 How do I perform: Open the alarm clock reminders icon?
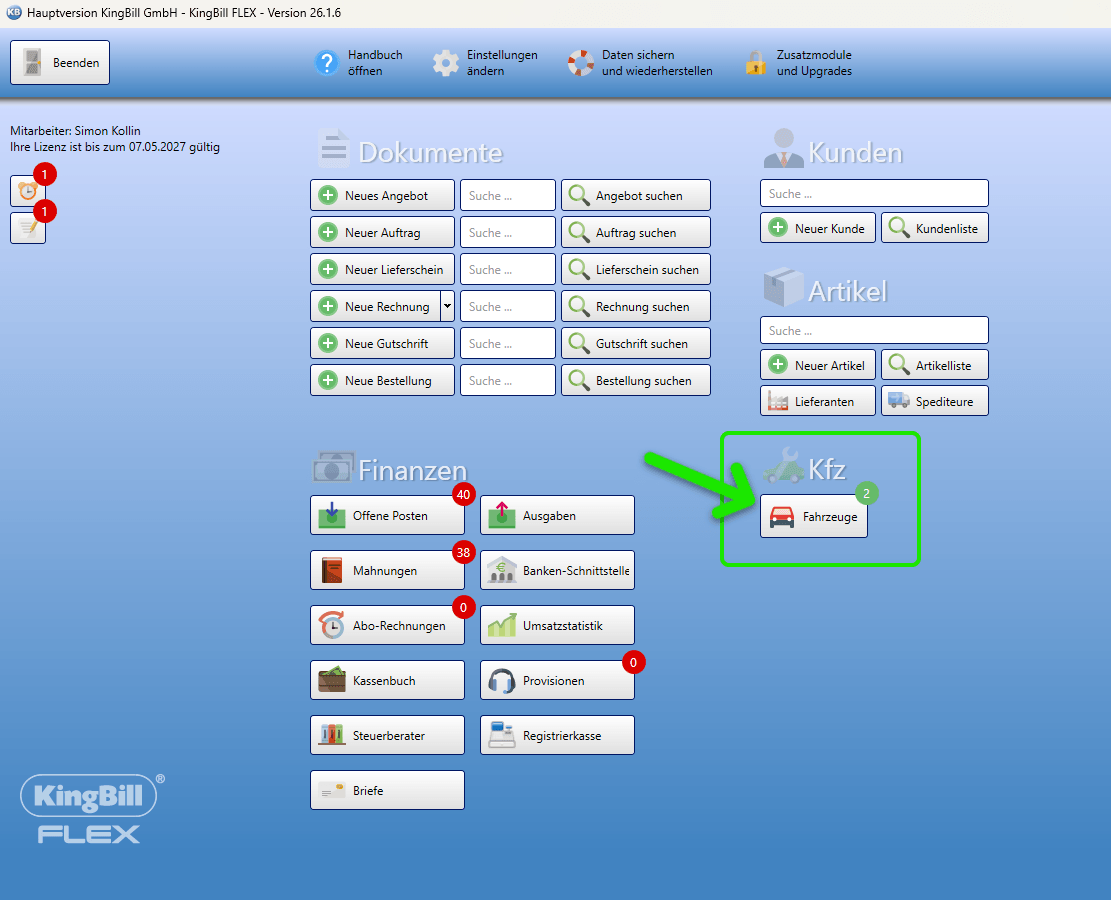tap(28, 191)
